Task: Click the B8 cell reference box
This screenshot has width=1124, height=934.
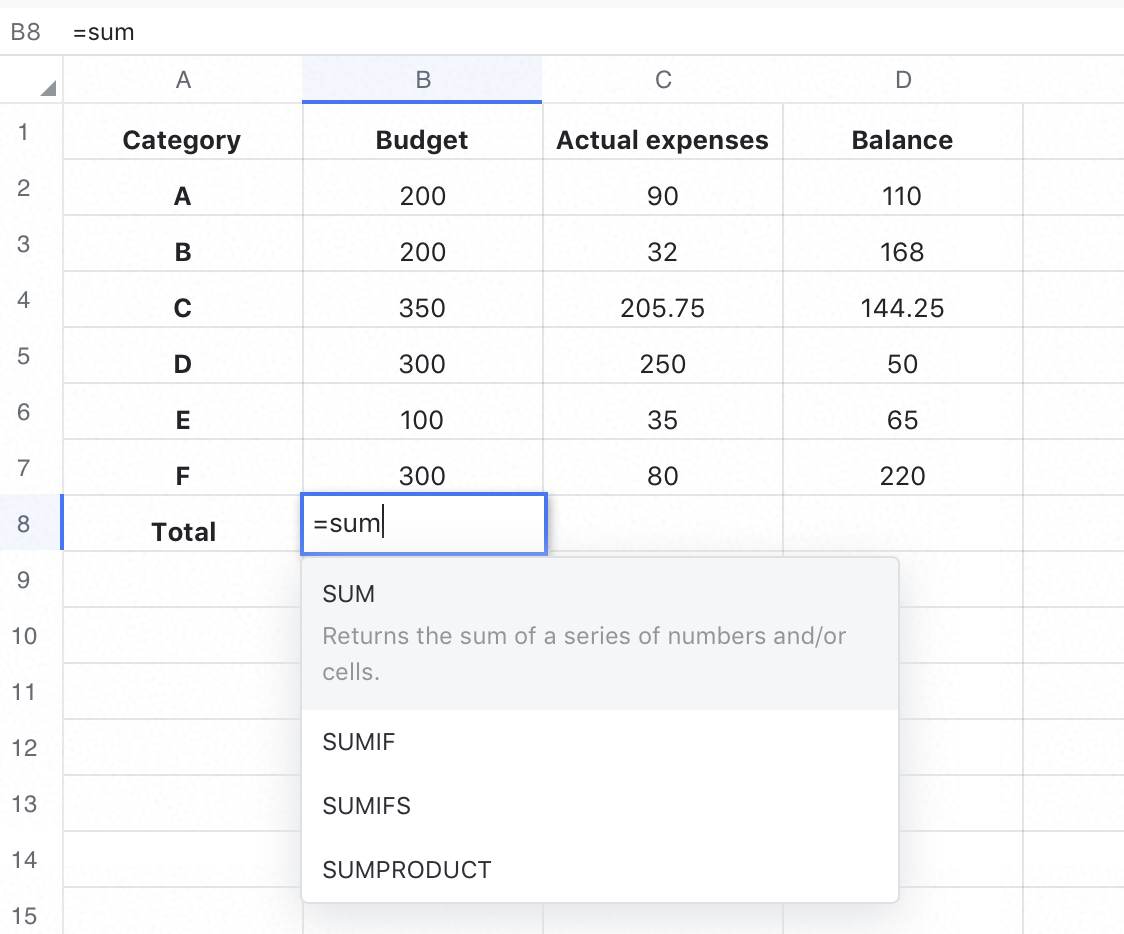Action: coord(26,32)
